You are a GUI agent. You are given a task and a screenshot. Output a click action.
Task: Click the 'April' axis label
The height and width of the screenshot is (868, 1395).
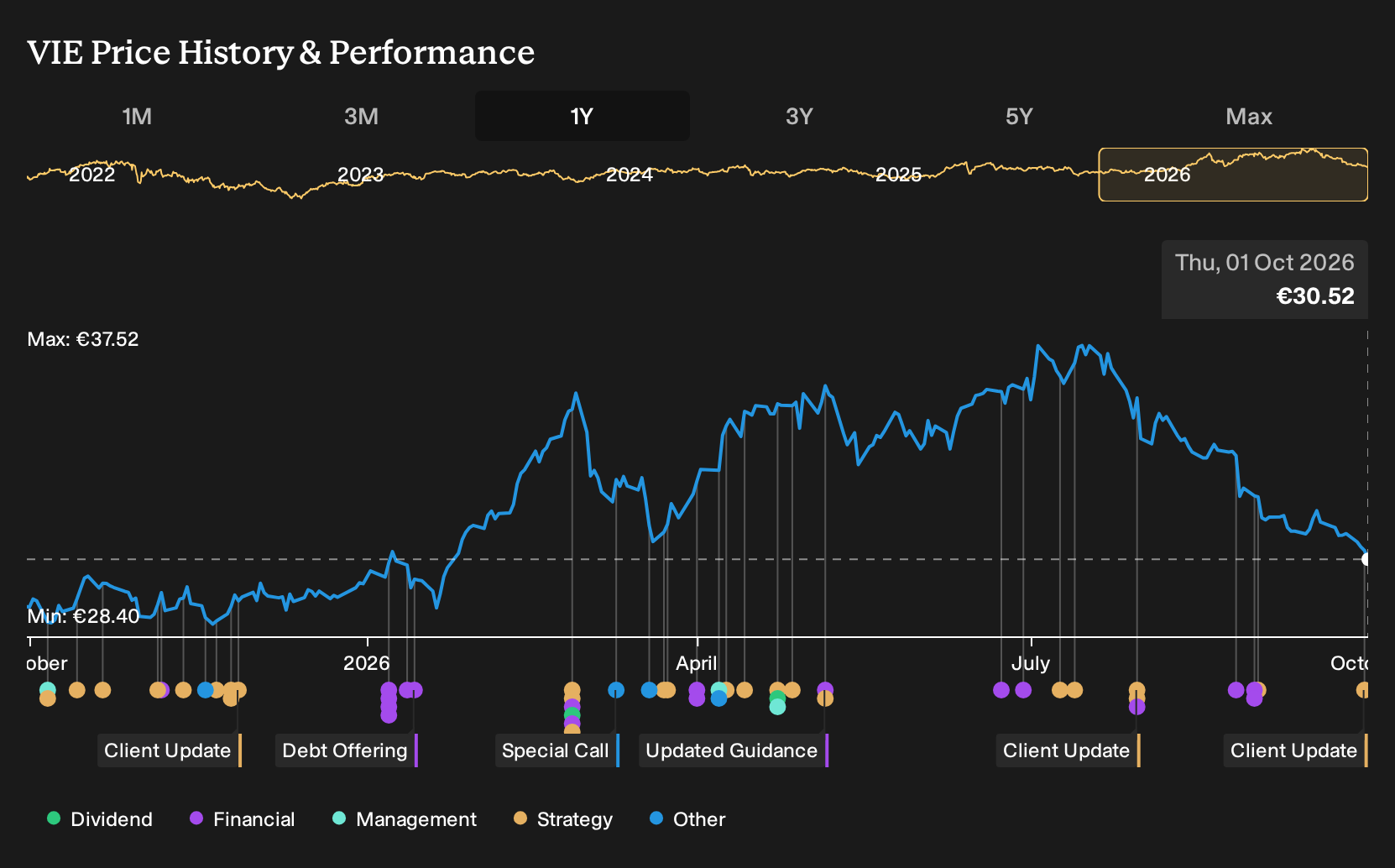coord(697,663)
